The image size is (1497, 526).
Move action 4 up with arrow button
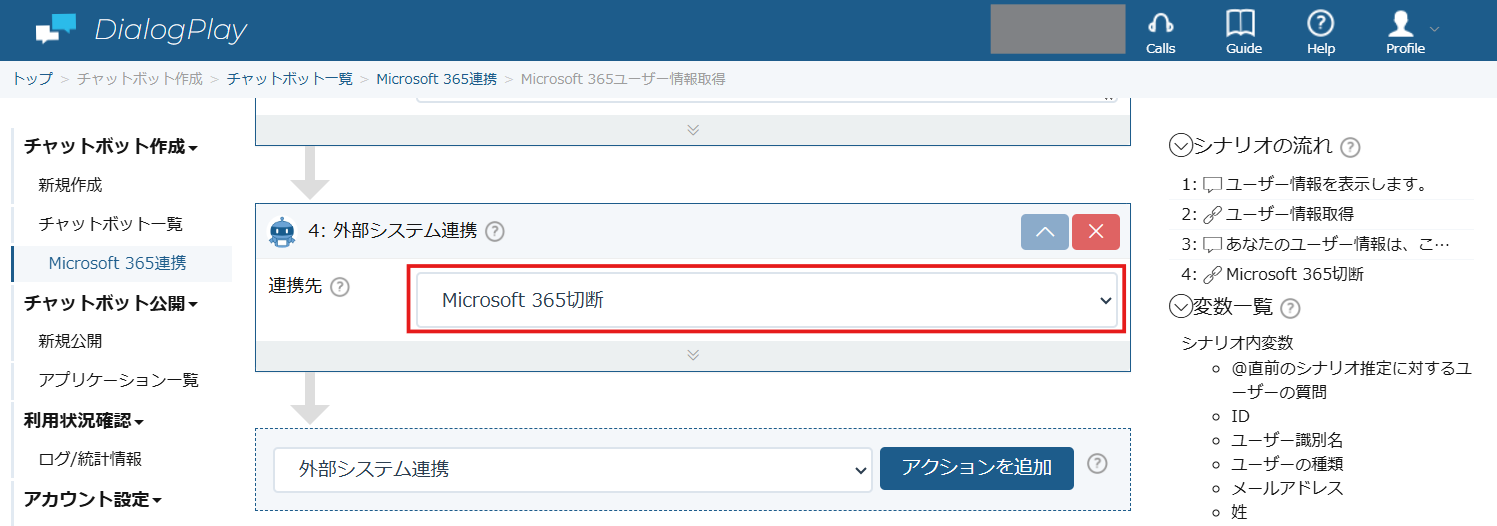1044,231
